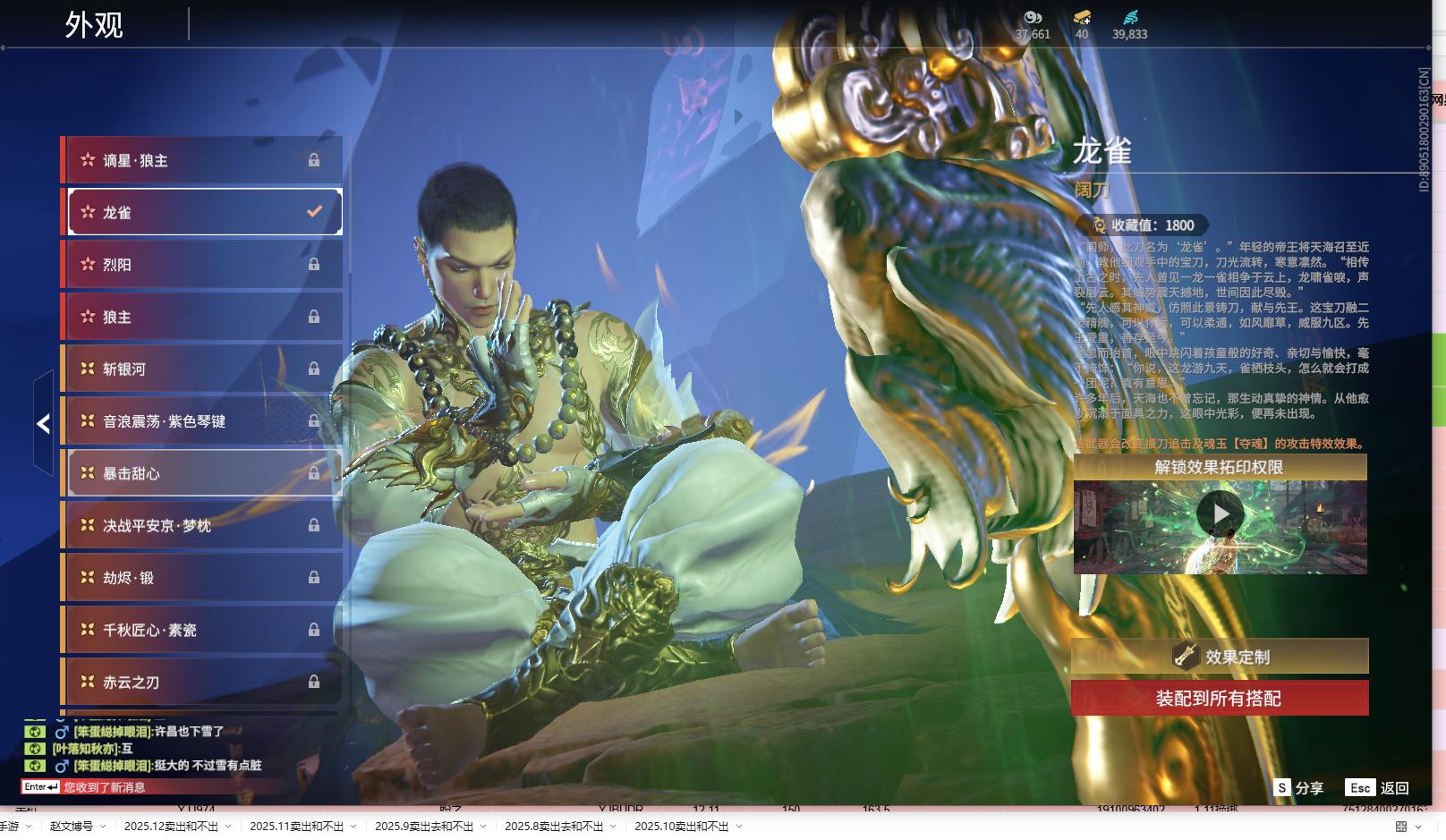The width and height of the screenshot is (1446, 840).
Task: Click the teal silk currency icon
Action: [1129, 17]
